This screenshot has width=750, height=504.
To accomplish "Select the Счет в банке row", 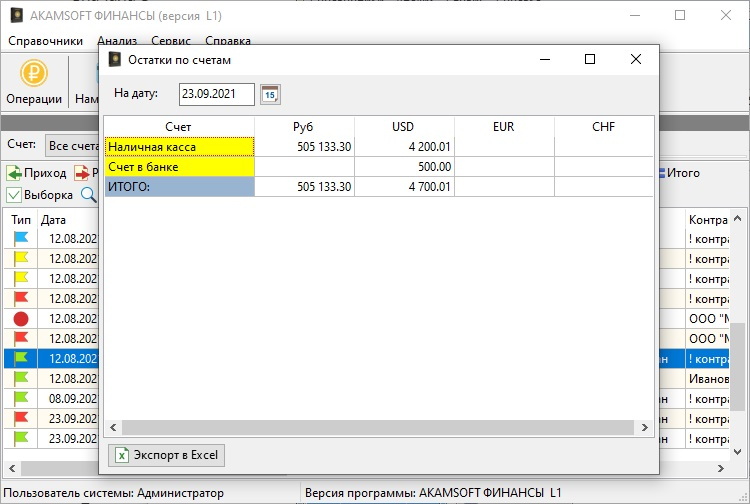I will [180, 167].
